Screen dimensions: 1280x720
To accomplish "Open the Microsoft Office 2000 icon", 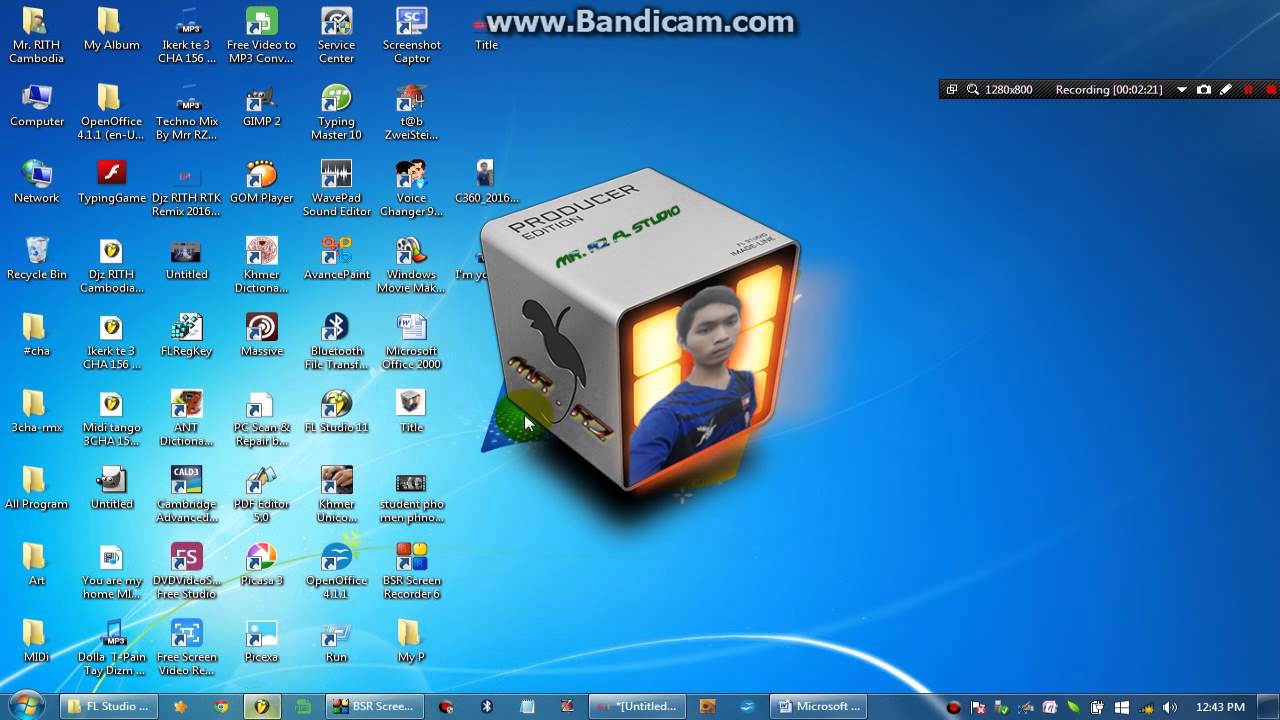I will coord(411,342).
